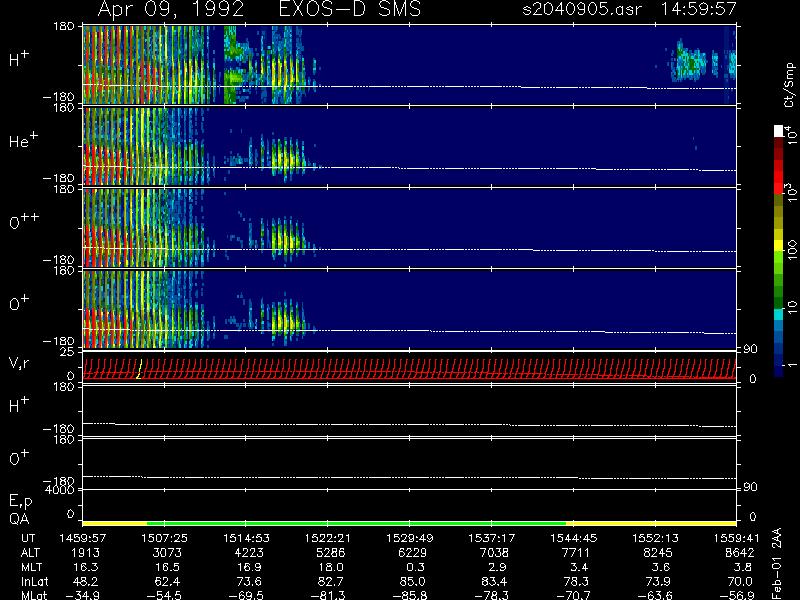Image resolution: width=800 pixels, height=600 pixels.
Task: Click the InLat value "83.4"
Action: pyautogui.click(x=496, y=581)
